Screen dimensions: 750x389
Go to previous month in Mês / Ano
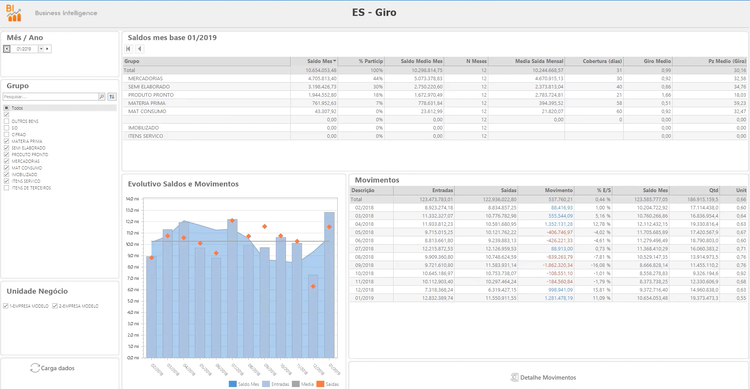(x=7, y=49)
